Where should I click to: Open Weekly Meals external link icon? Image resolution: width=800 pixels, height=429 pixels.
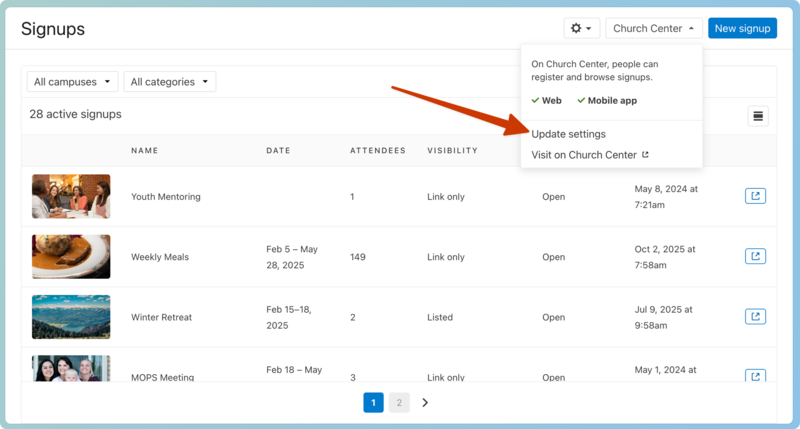coord(755,256)
